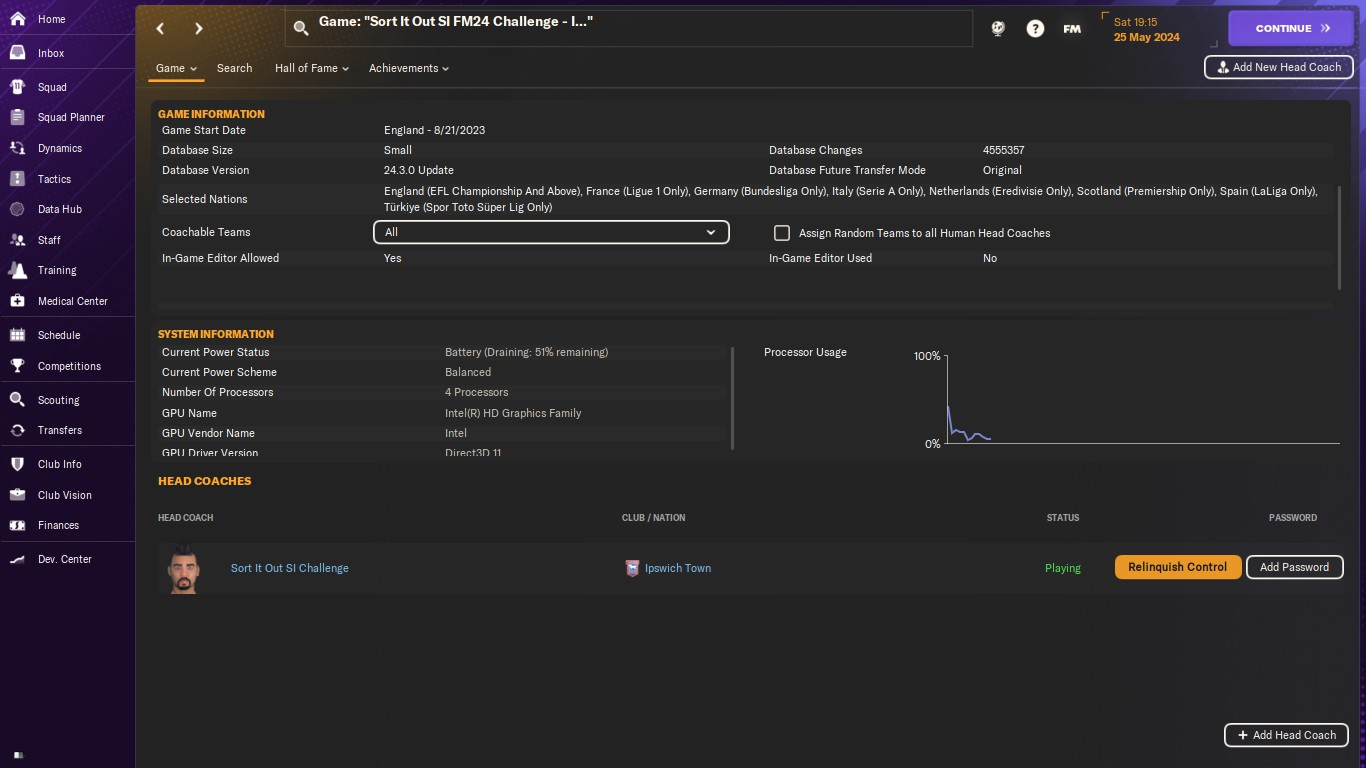
Task: Click the '24.3.0 Update' version value
Action: 419,170
